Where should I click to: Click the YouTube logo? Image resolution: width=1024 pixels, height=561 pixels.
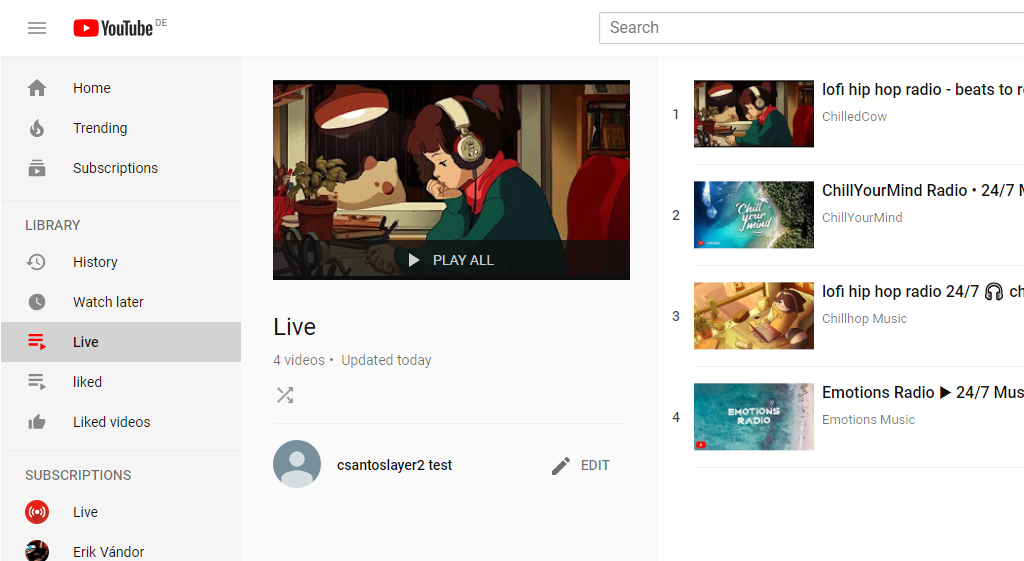pyautogui.click(x=112, y=28)
